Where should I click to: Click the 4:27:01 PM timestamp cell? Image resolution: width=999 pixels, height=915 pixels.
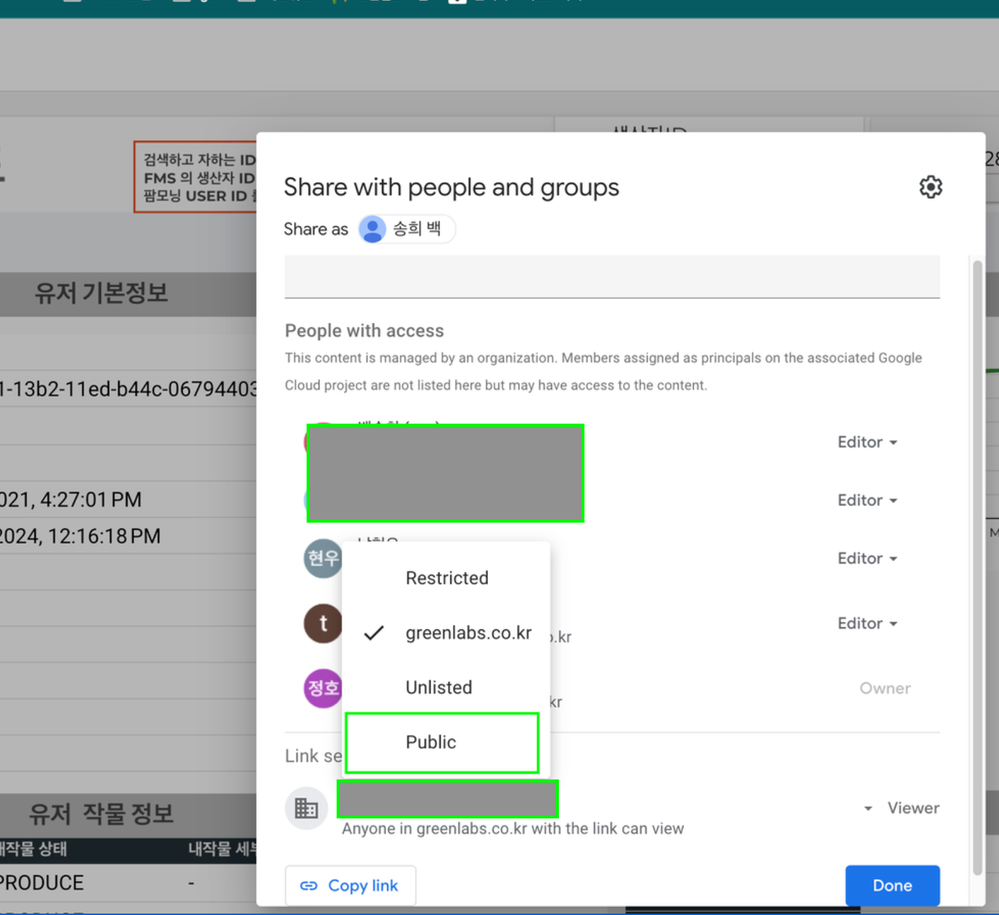[71, 500]
